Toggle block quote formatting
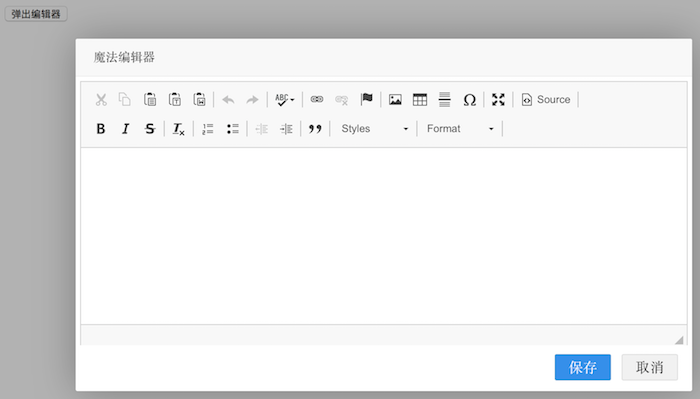This screenshot has height=399, width=700. pos(315,129)
